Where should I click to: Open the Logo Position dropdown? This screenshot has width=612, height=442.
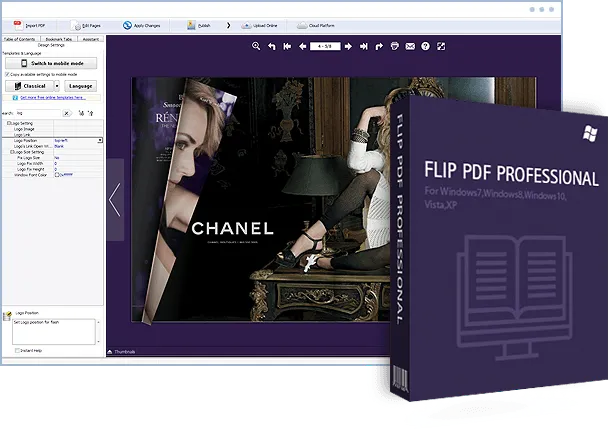(x=100, y=140)
